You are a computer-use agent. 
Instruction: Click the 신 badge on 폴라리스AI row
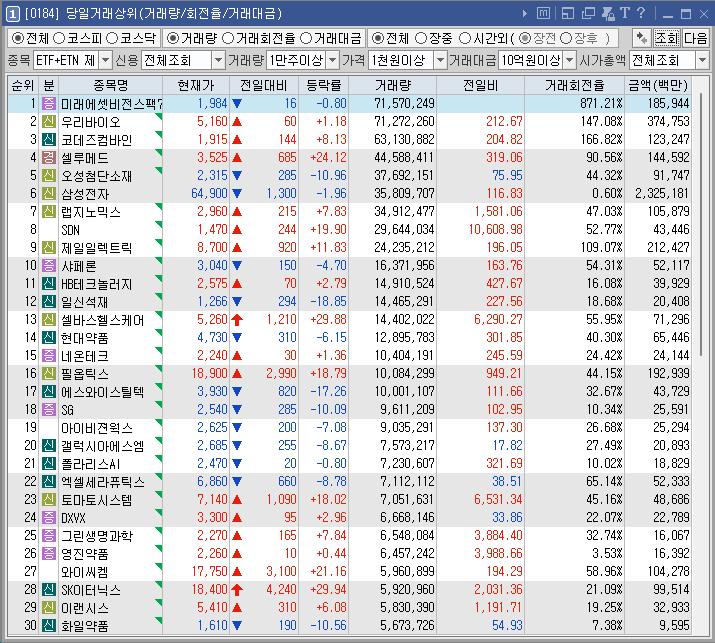pos(49,464)
